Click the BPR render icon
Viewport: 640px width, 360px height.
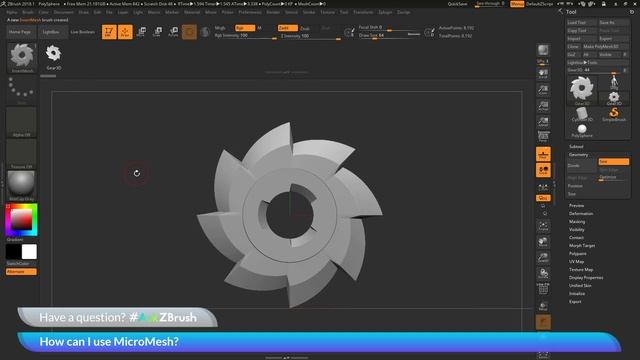[543, 50]
